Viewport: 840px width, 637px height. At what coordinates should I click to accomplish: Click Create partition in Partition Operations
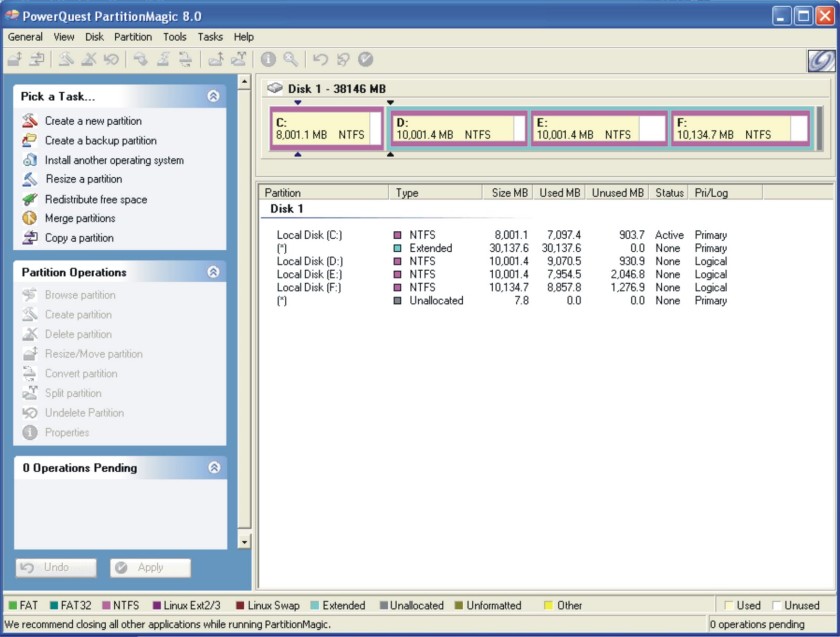(x=78, y=314)
